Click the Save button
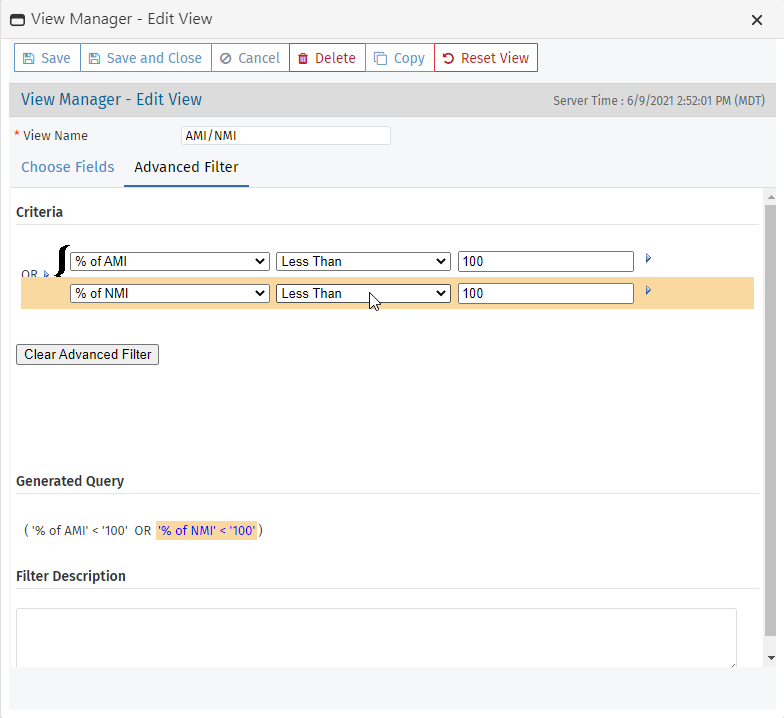 (47, 58)
